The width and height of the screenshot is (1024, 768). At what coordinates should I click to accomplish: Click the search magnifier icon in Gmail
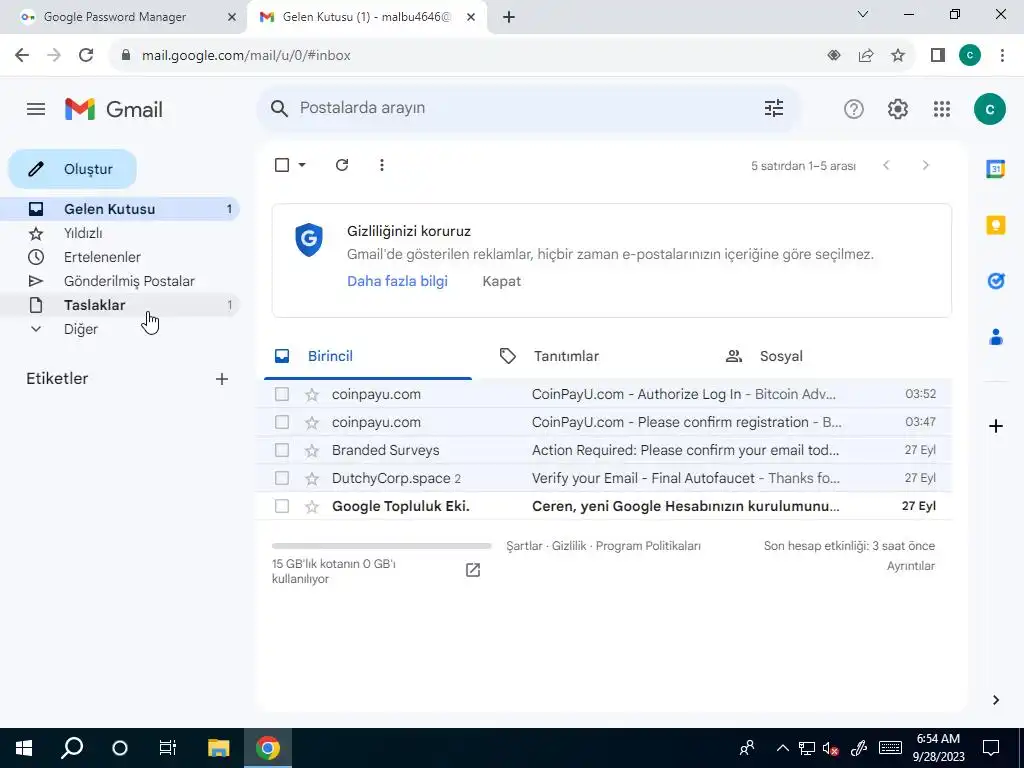click(280, 108)
